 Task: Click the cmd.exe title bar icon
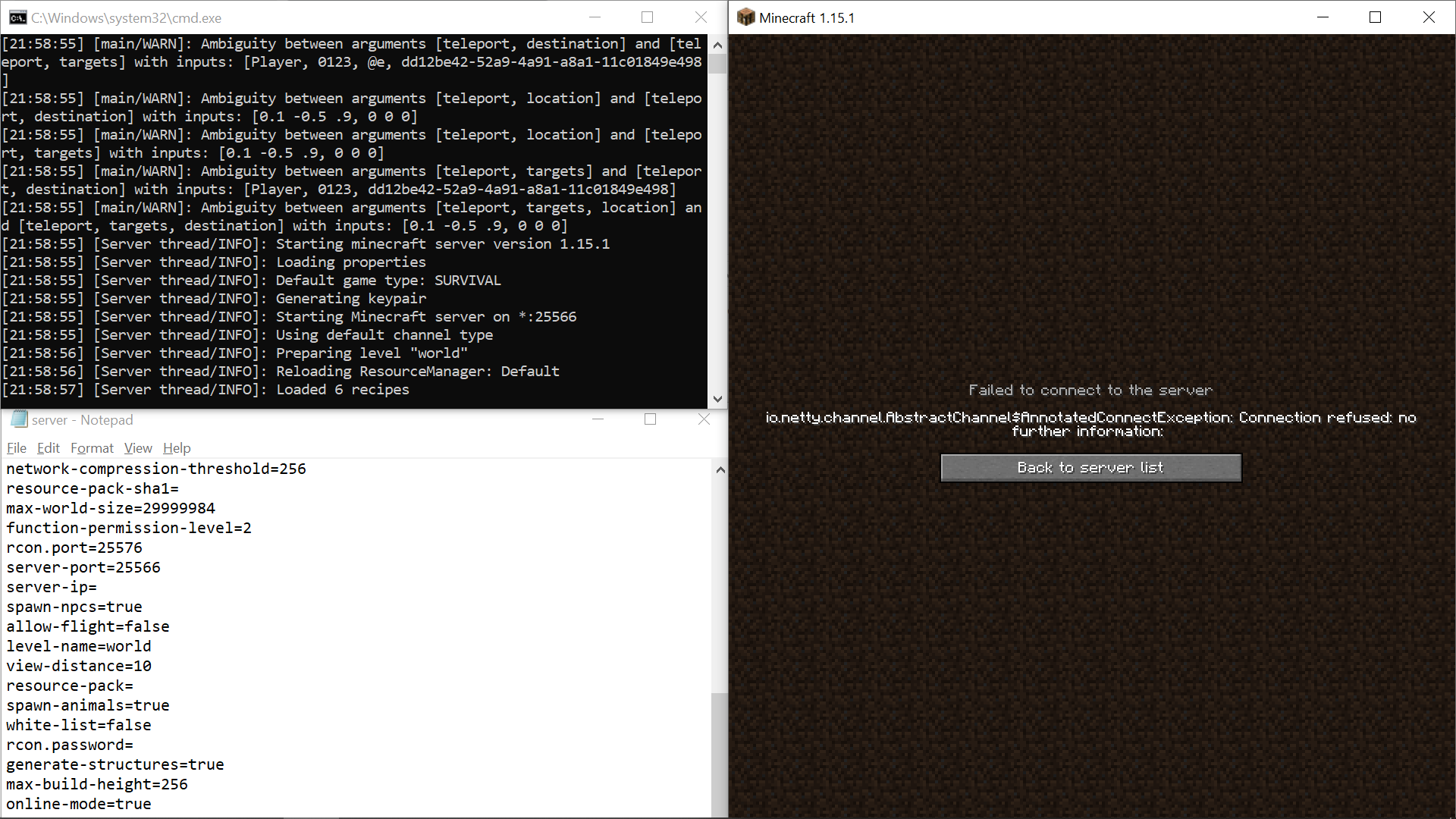[18, 17]
